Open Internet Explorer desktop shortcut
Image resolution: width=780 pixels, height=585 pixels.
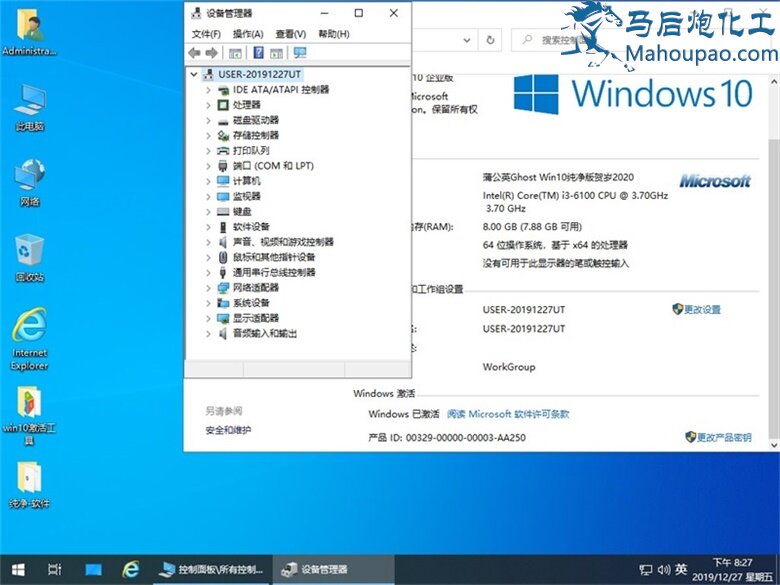click(29, 332)
